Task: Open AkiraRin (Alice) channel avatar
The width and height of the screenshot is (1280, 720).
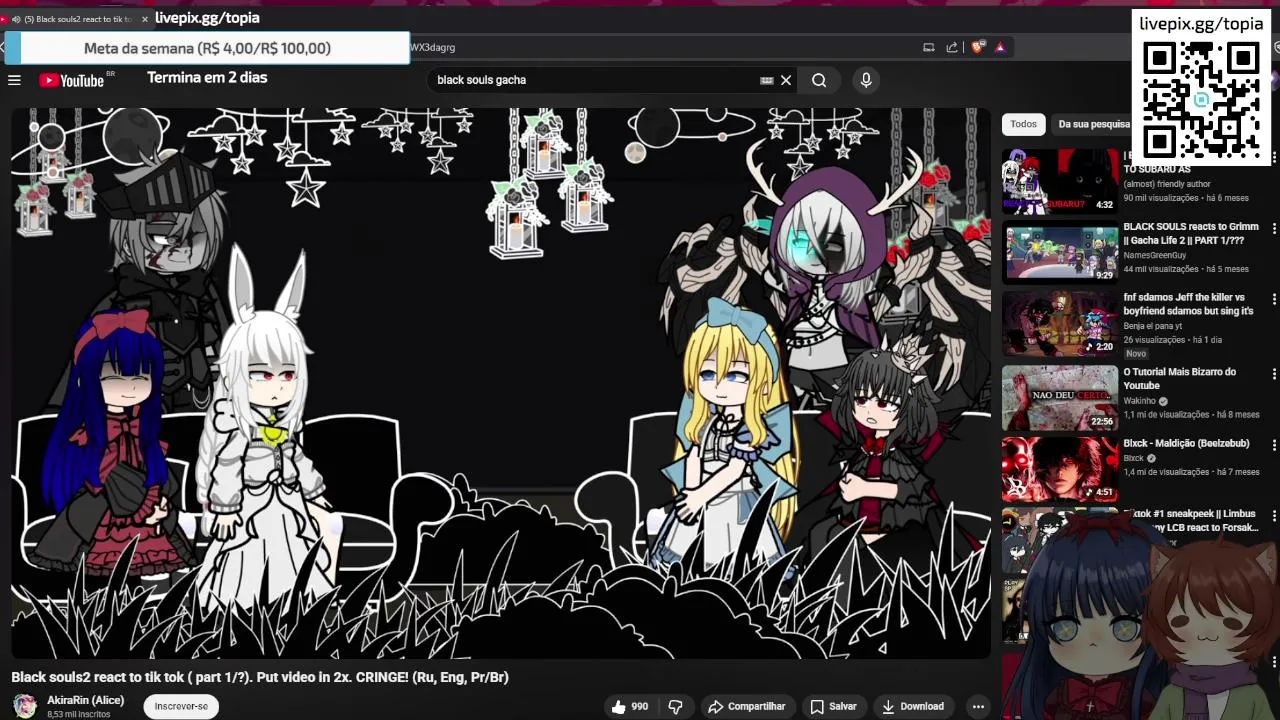Action: point(25,706)
